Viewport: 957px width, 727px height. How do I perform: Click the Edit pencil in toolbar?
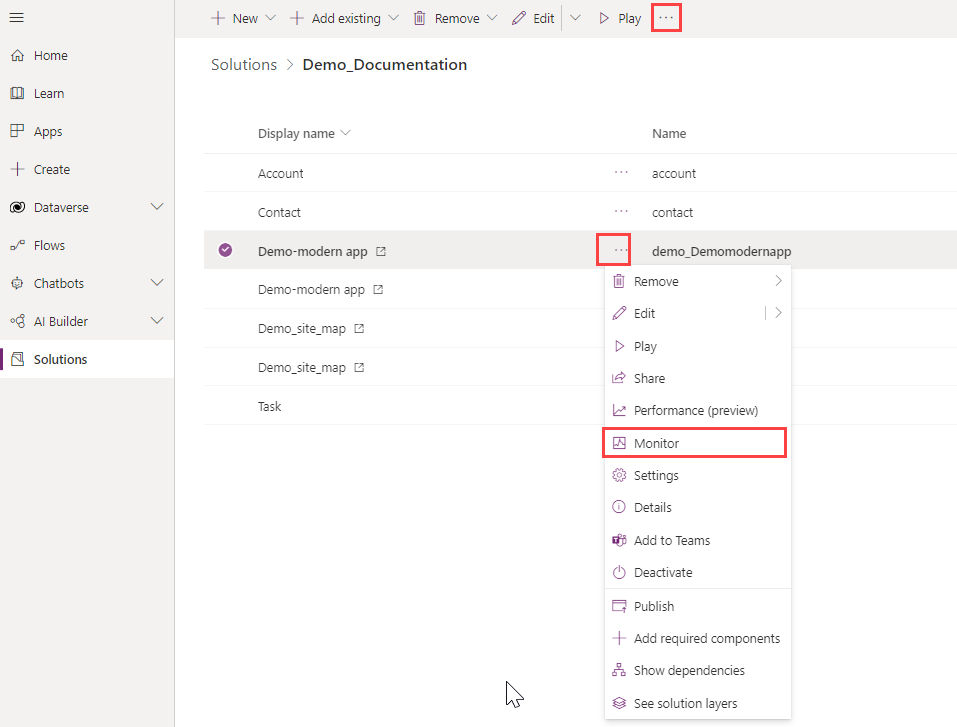[519, 18]
